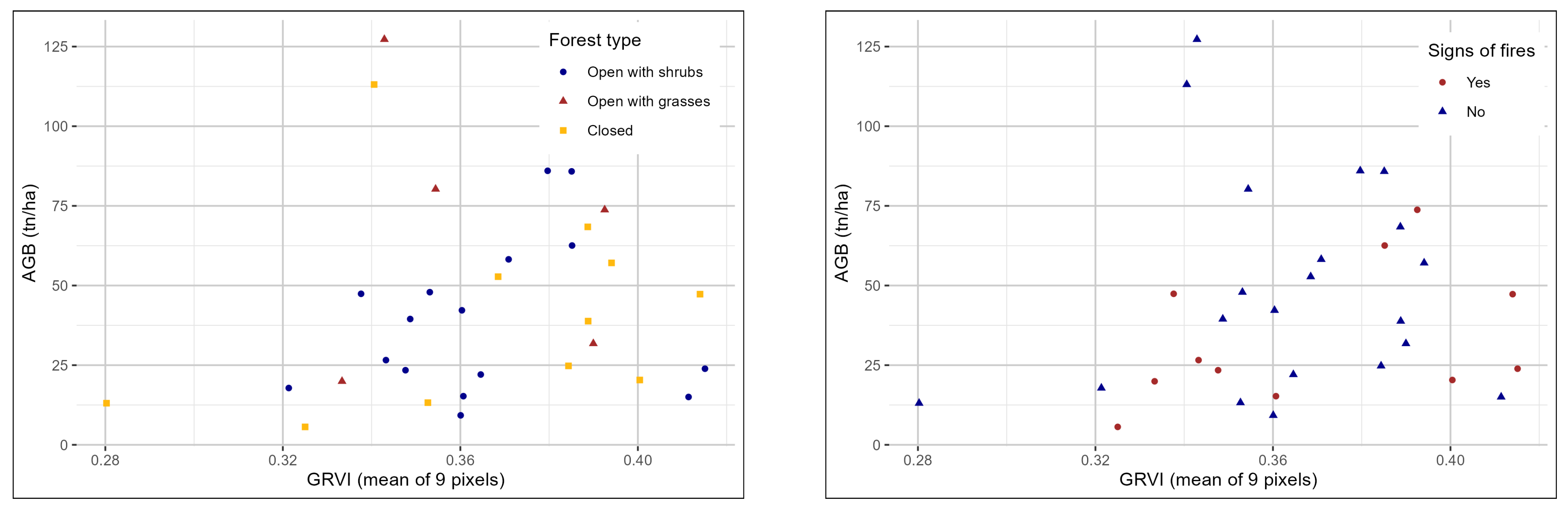
Task: Select the "Open with shrubs" legend label
Action: pyautogui.click(x=645, y=72)
